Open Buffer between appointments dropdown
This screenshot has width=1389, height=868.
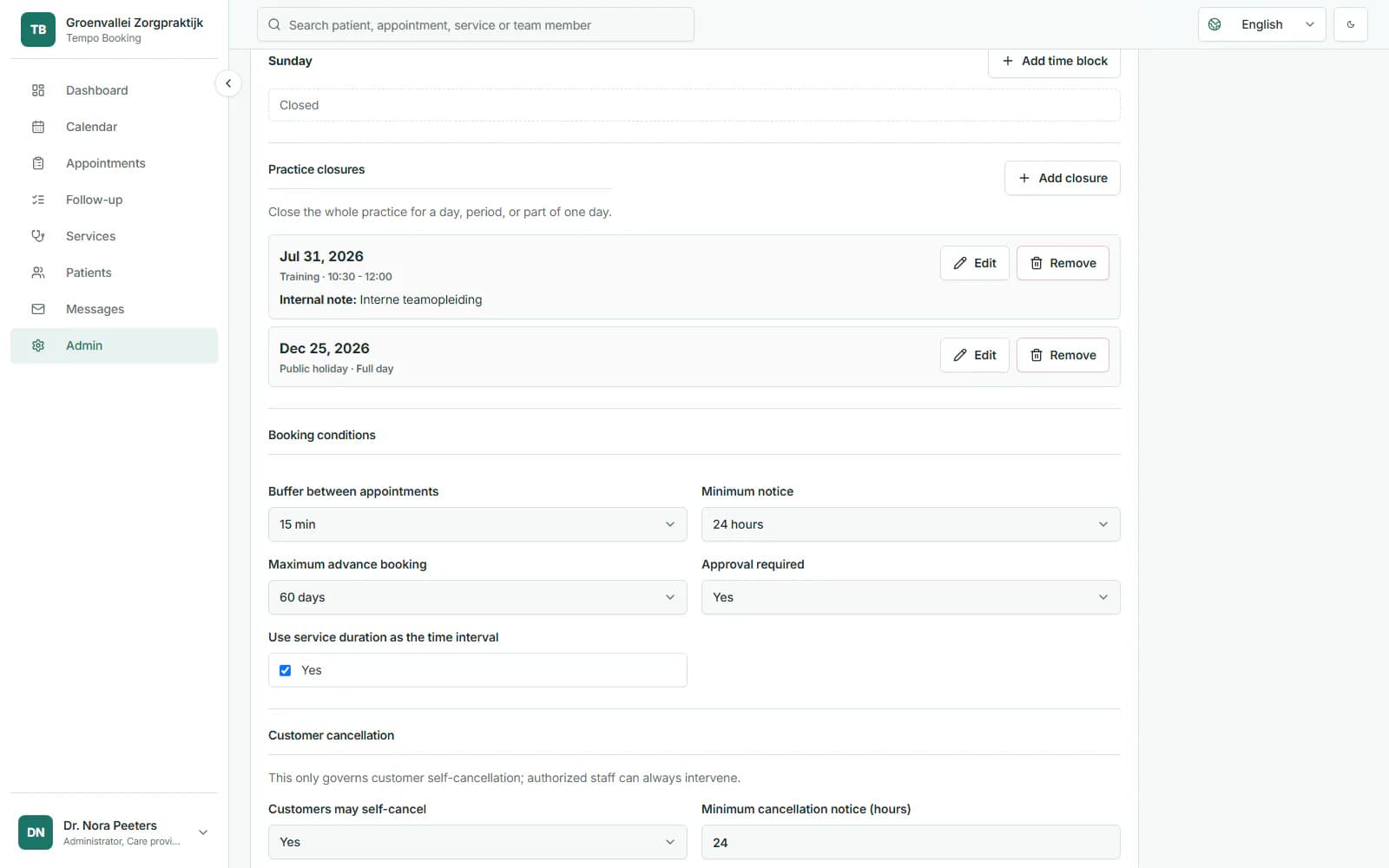(477, 524)
